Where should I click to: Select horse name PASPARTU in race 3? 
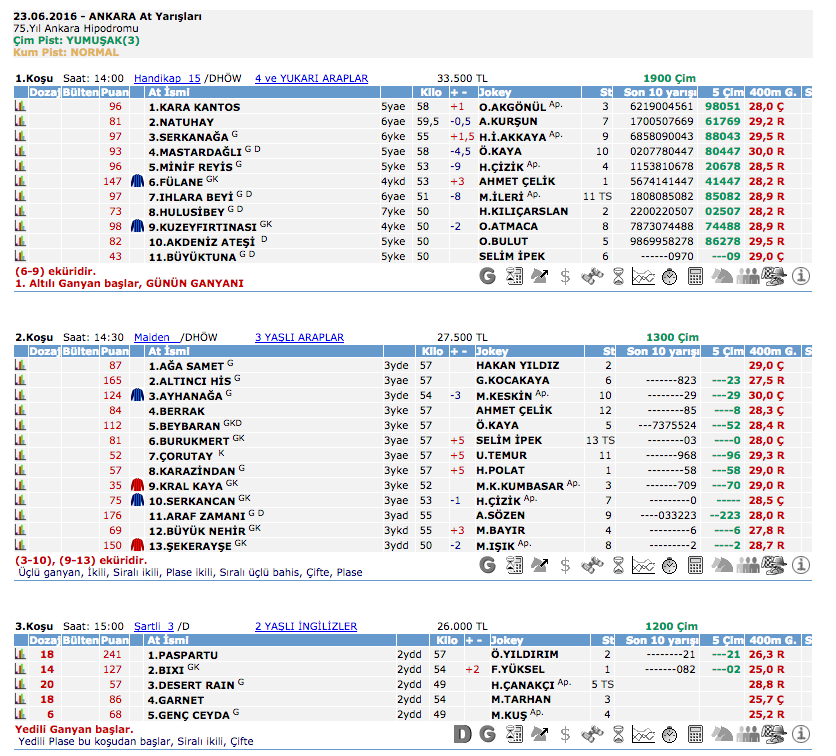[x=181, y=655]
